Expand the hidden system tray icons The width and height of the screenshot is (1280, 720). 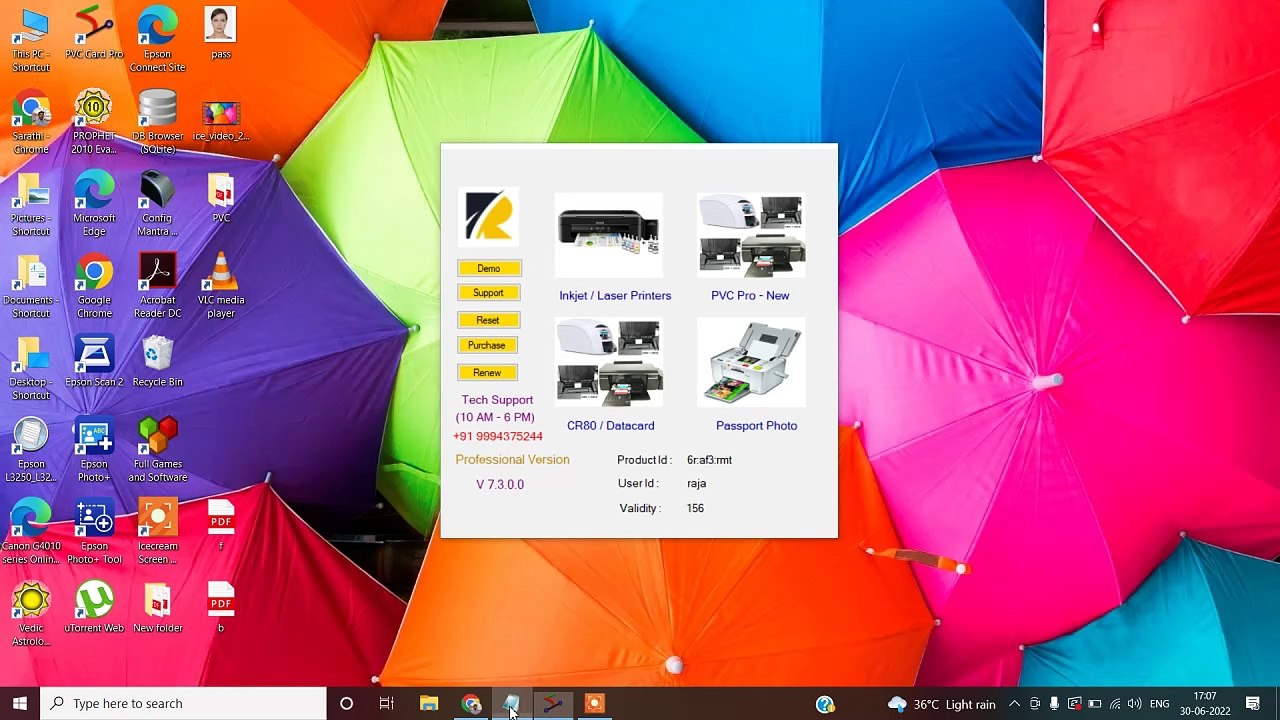[1014, 704]
